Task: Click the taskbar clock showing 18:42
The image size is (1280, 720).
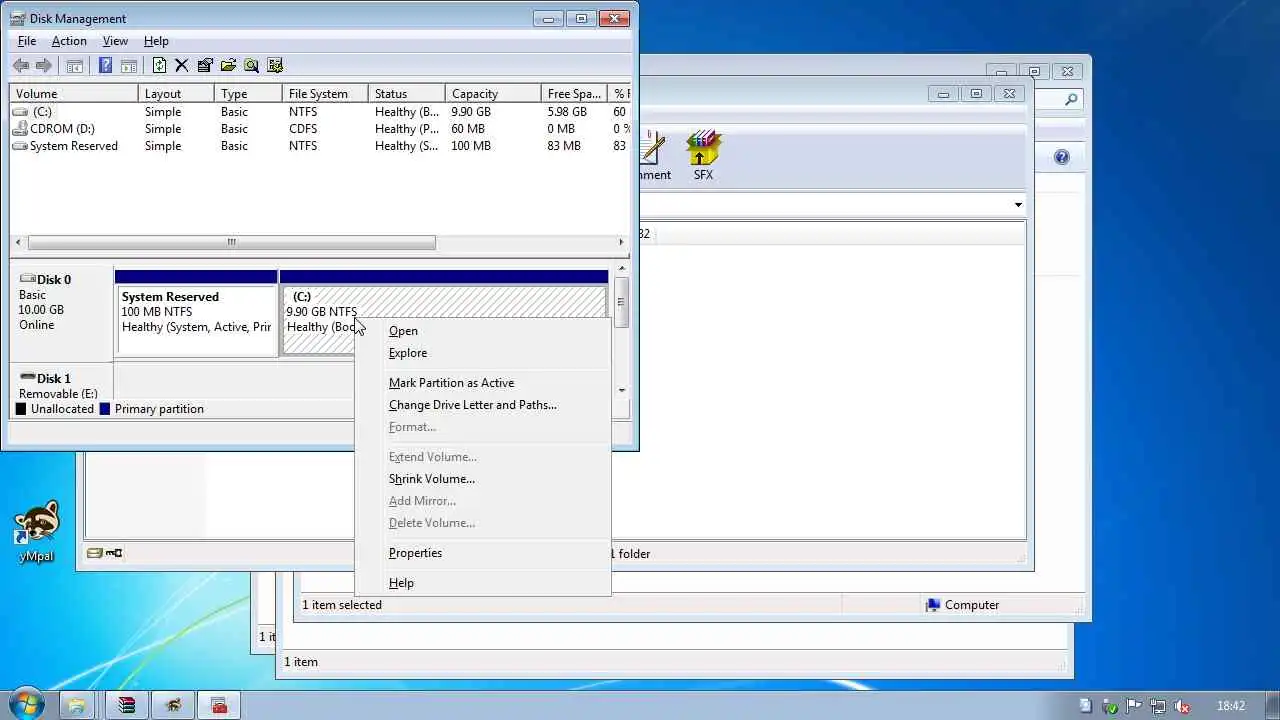Action: [1231, 706]
